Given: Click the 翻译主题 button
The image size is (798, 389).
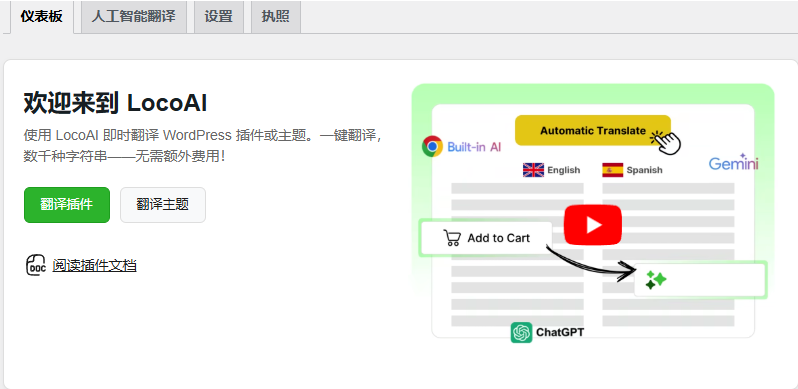Looking at the screenshot, I should coord(163,205).
